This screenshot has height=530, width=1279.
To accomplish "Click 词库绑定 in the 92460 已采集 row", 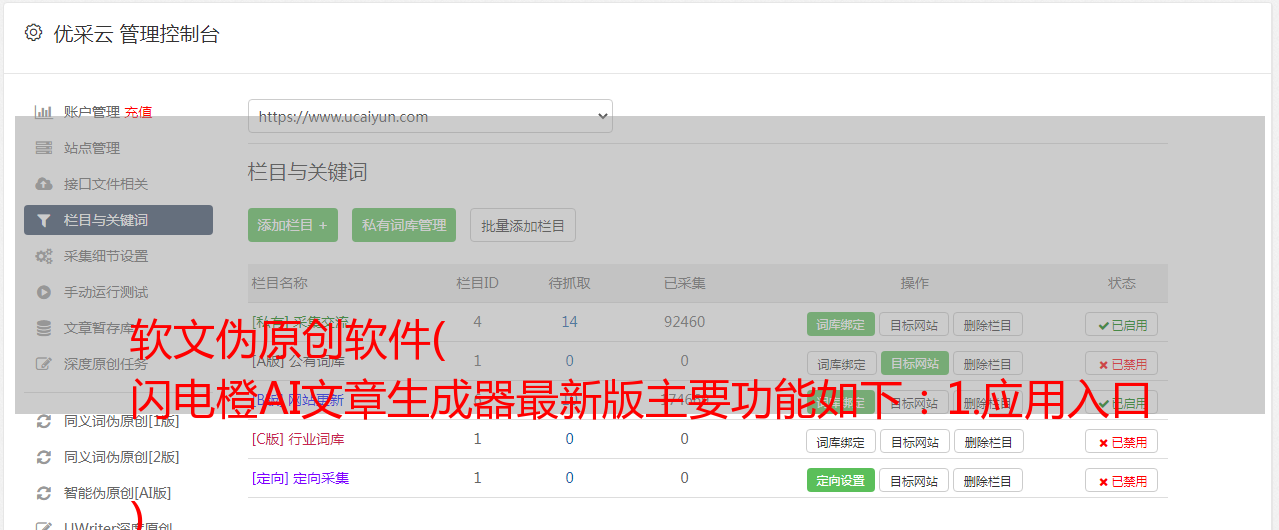I will (841, 324).
